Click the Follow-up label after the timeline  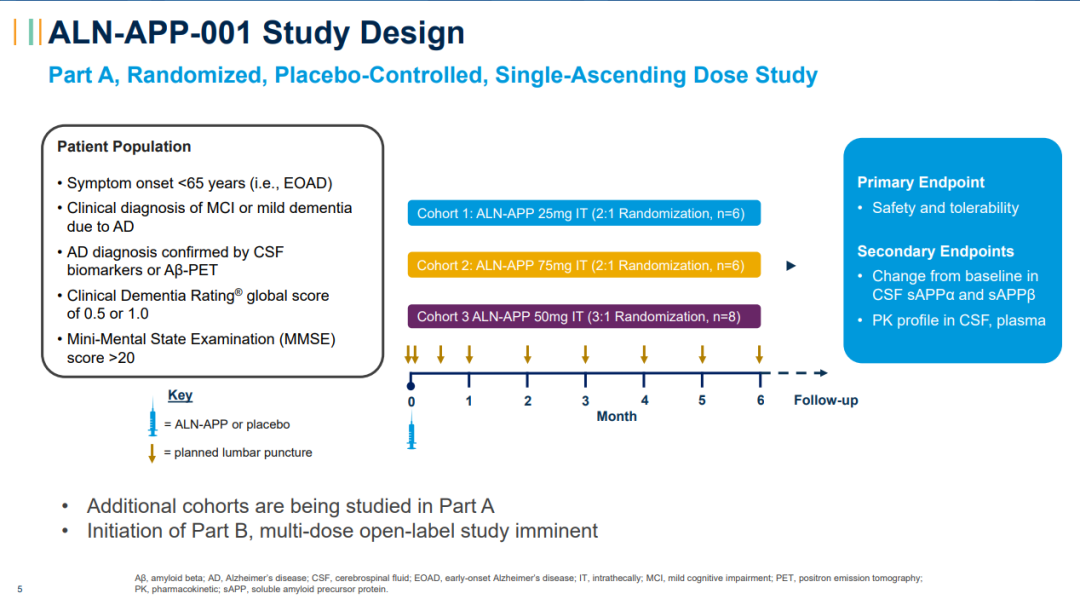click(826, 400)
